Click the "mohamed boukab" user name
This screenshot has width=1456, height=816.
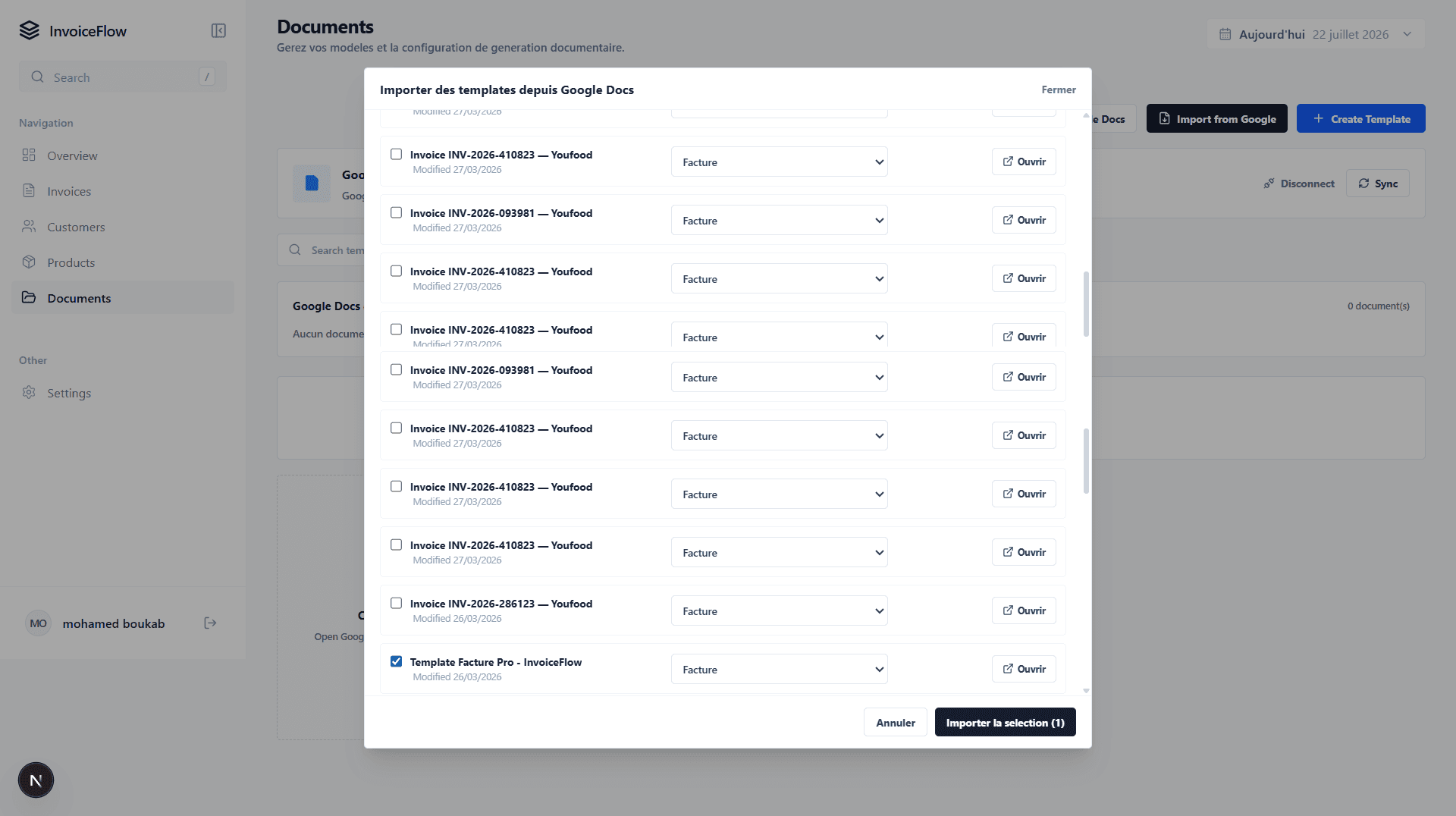114,623
